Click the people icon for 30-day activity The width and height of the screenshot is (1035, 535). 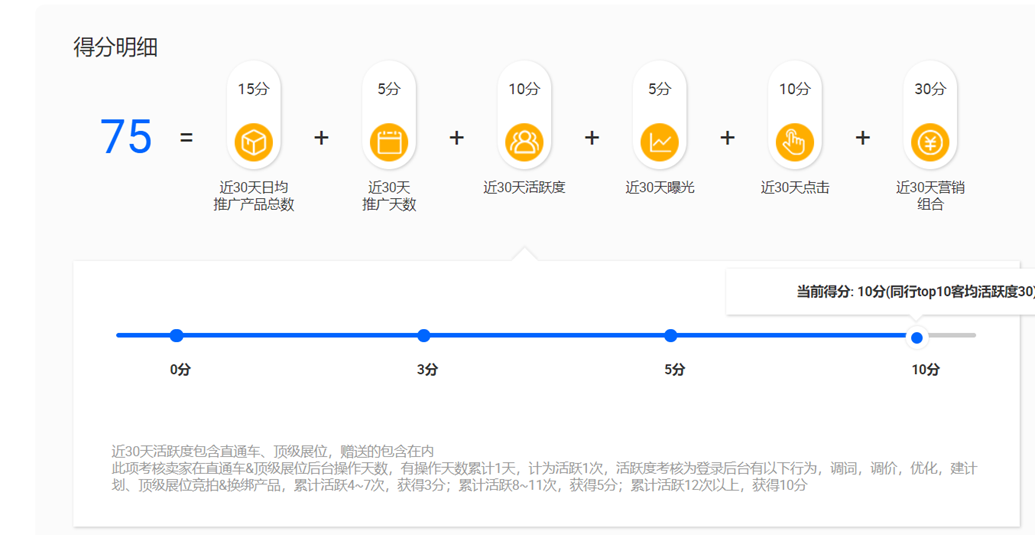(524, 142)
